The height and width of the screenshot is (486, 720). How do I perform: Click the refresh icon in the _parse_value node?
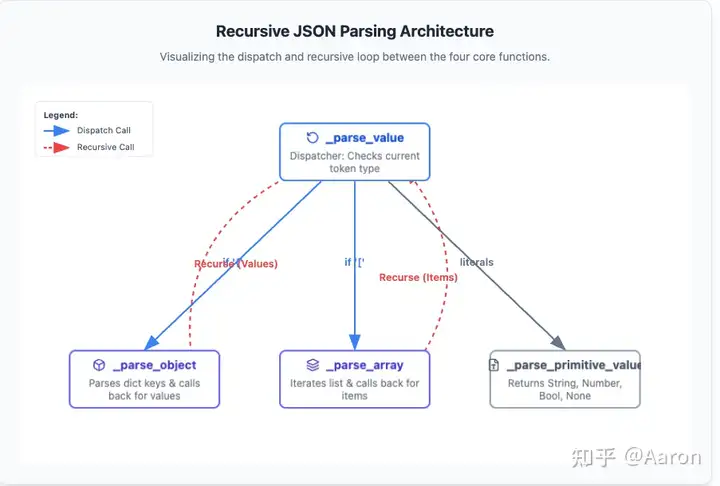[x=312, y=138]
